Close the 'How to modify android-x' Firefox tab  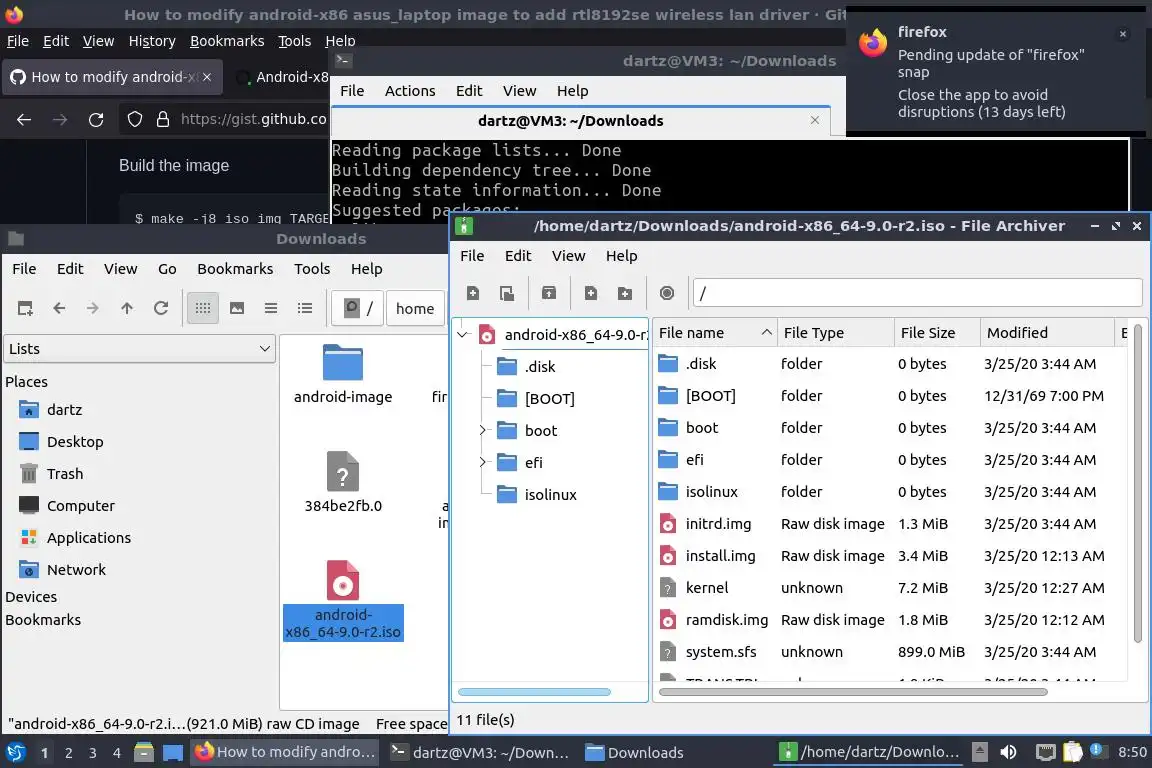(207, 77)
